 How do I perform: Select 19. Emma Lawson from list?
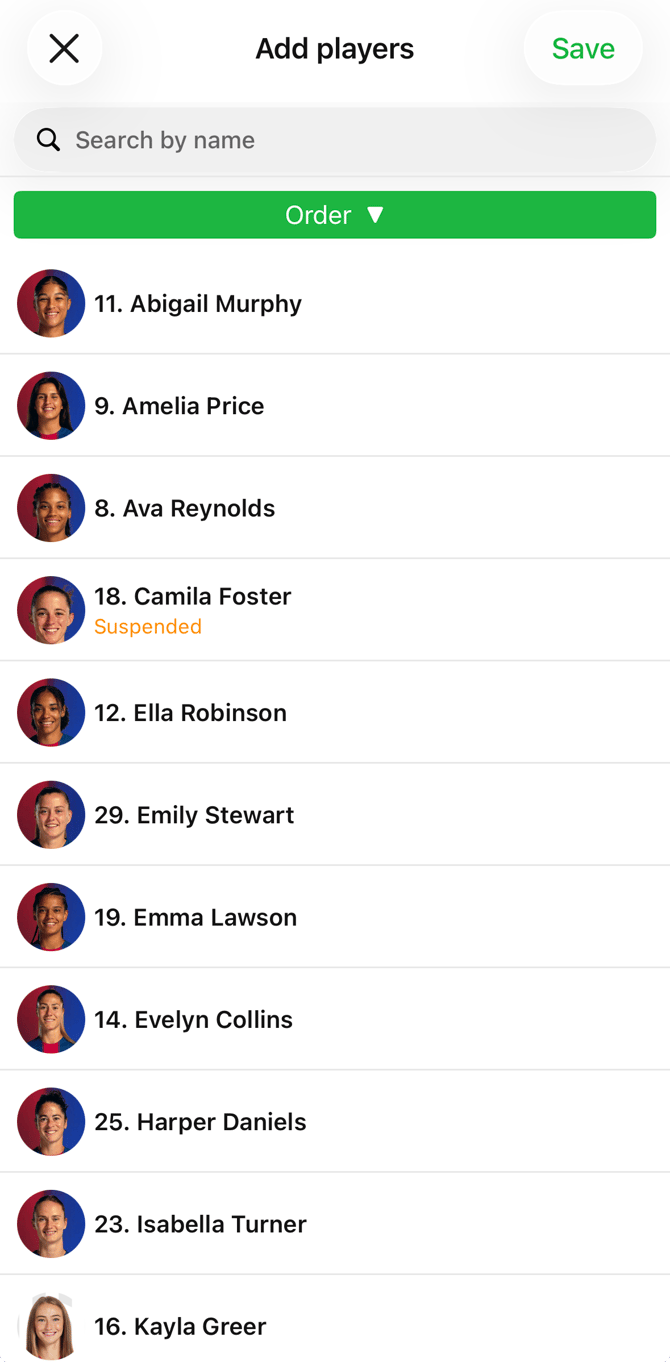point(335,917)
